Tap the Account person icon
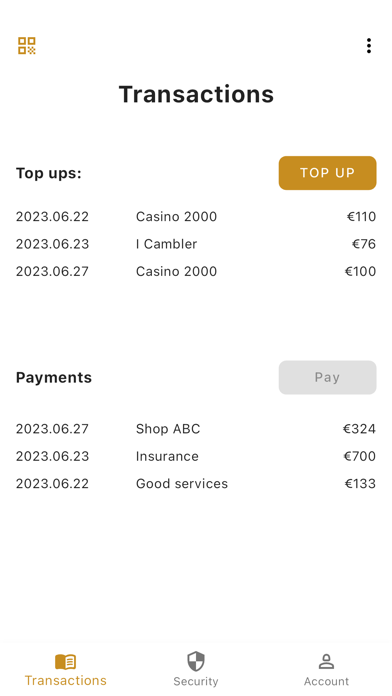Viewport: 392px width, 696px height. click(326, 661)
